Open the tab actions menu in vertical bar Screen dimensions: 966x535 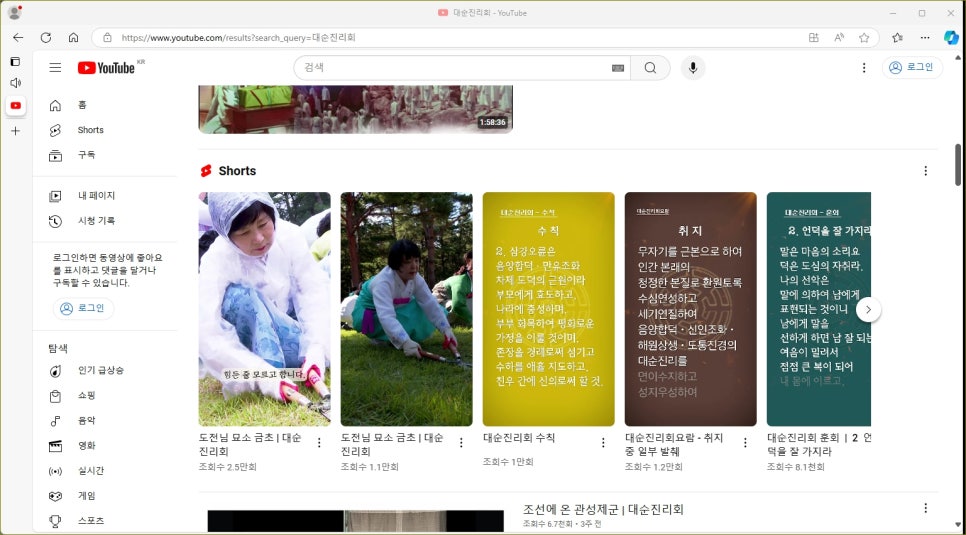[x=15, y=62]
